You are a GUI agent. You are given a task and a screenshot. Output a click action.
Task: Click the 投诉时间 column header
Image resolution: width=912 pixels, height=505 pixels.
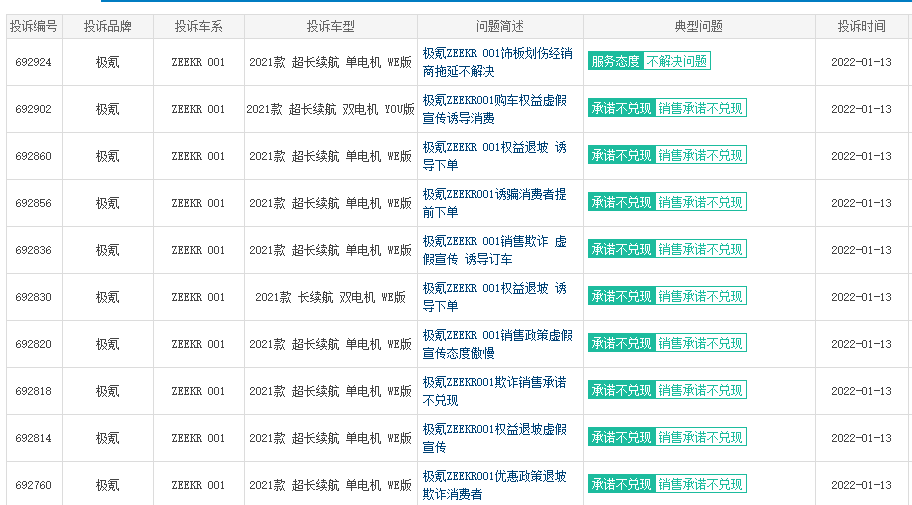(861, 26)
